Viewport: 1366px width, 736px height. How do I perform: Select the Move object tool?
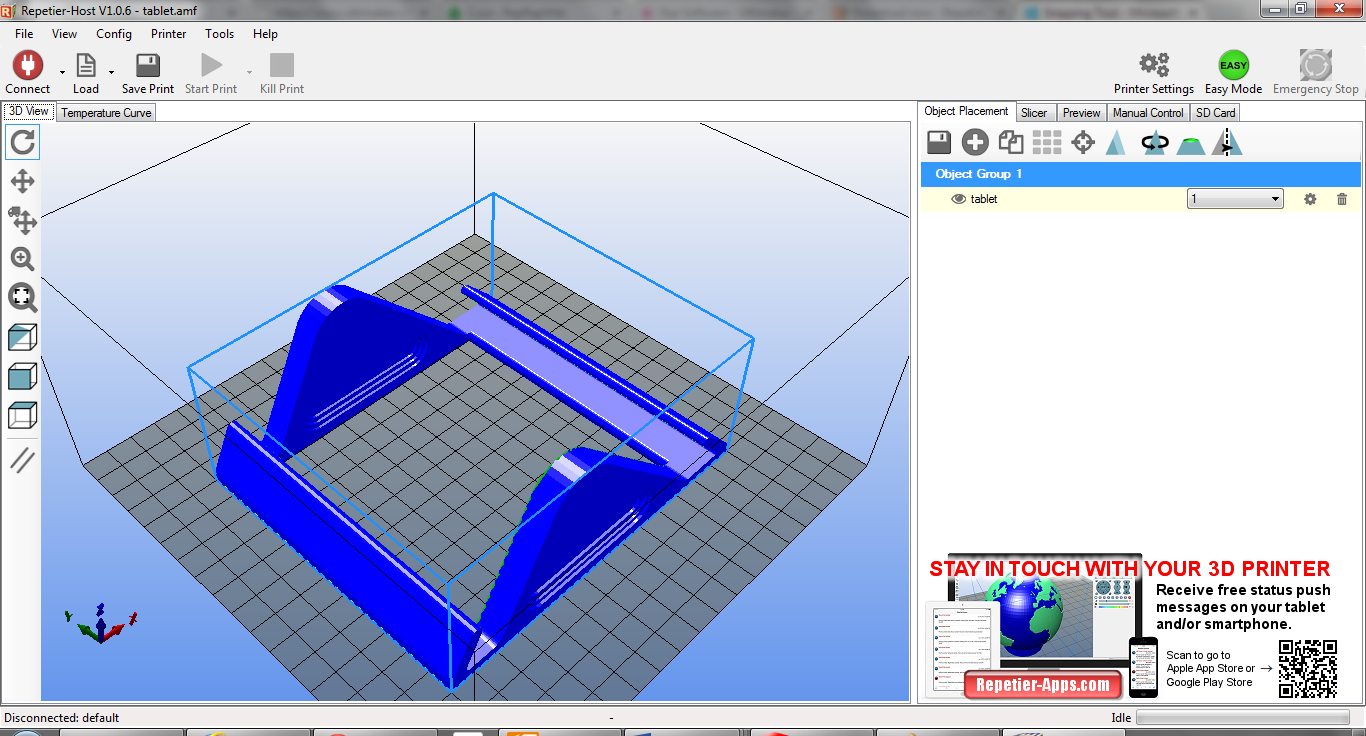22,220
